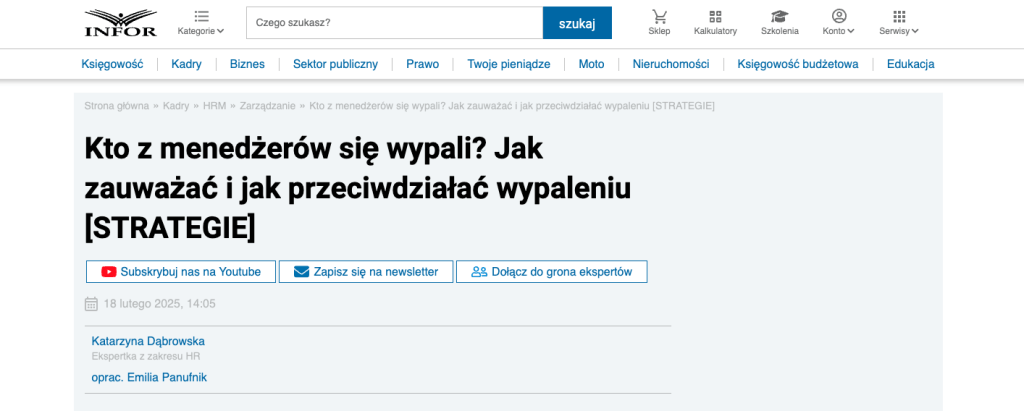Open author Katarzyna Dąbrowska link
Image resolution: width=1024 pixels, height=411 pixels.
(148, 341)
